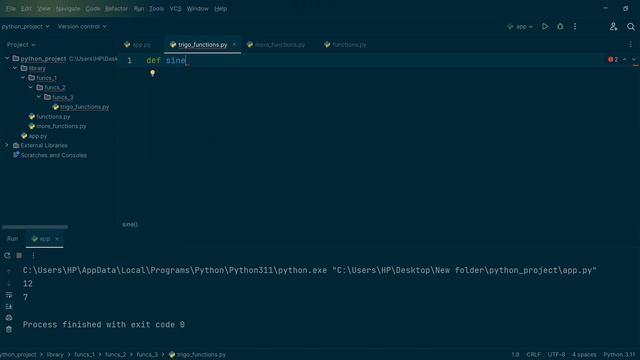The height and width of the screenshot is (360, 640).
Task: Collapse the library folder
Action: click(15, 68)
